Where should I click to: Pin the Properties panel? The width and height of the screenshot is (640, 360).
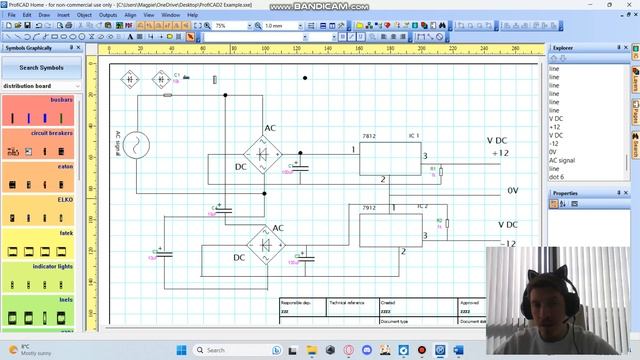[x=618, y=193]
